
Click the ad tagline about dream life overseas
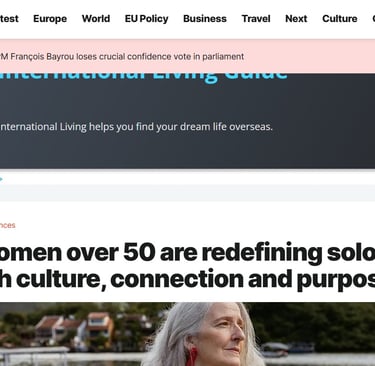pos(136,127)
